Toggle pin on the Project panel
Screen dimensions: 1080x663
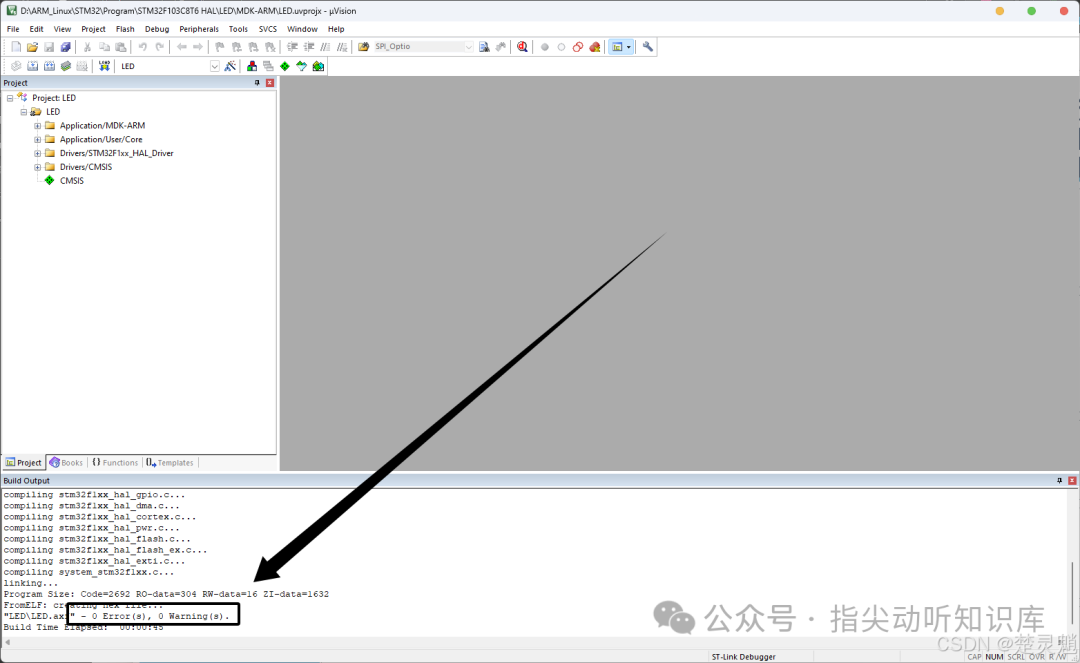pyautogui.click(x=257, y=83)
